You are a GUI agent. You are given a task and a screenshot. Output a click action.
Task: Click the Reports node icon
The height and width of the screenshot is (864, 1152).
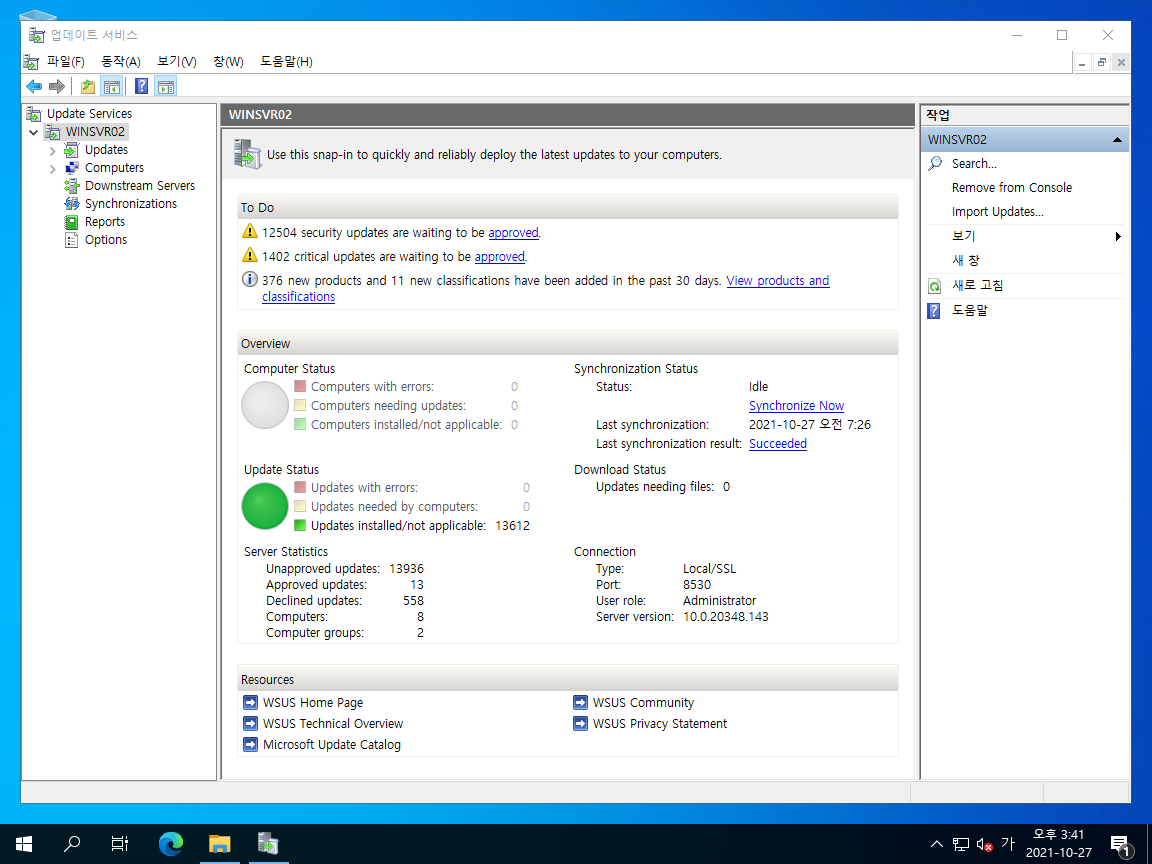pos(71,222)
